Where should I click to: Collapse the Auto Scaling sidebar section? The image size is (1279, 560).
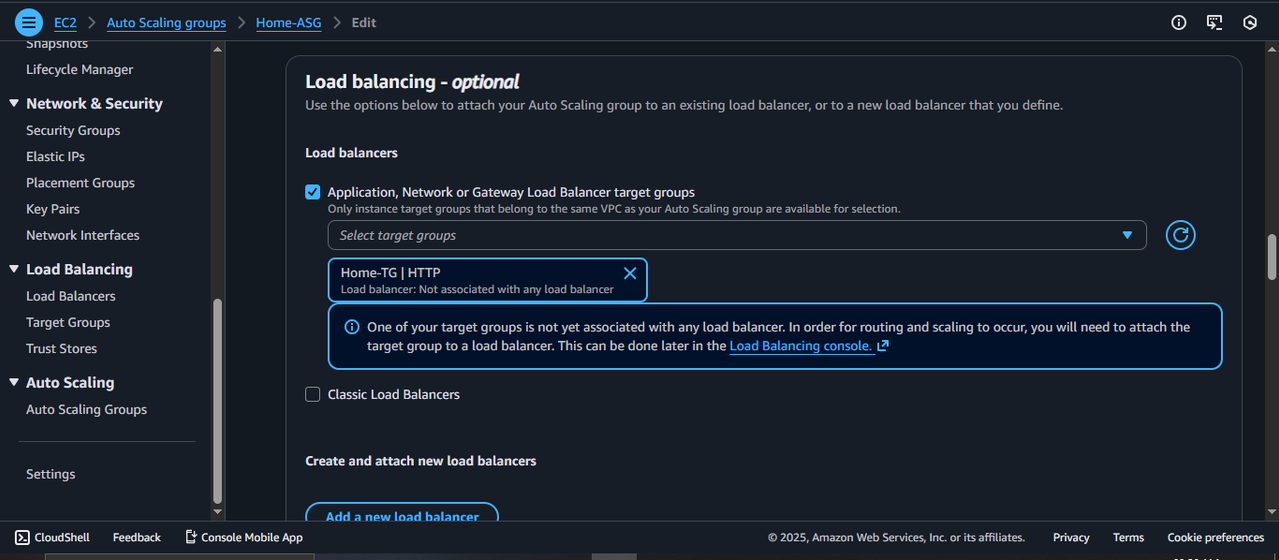coord(14,382)
